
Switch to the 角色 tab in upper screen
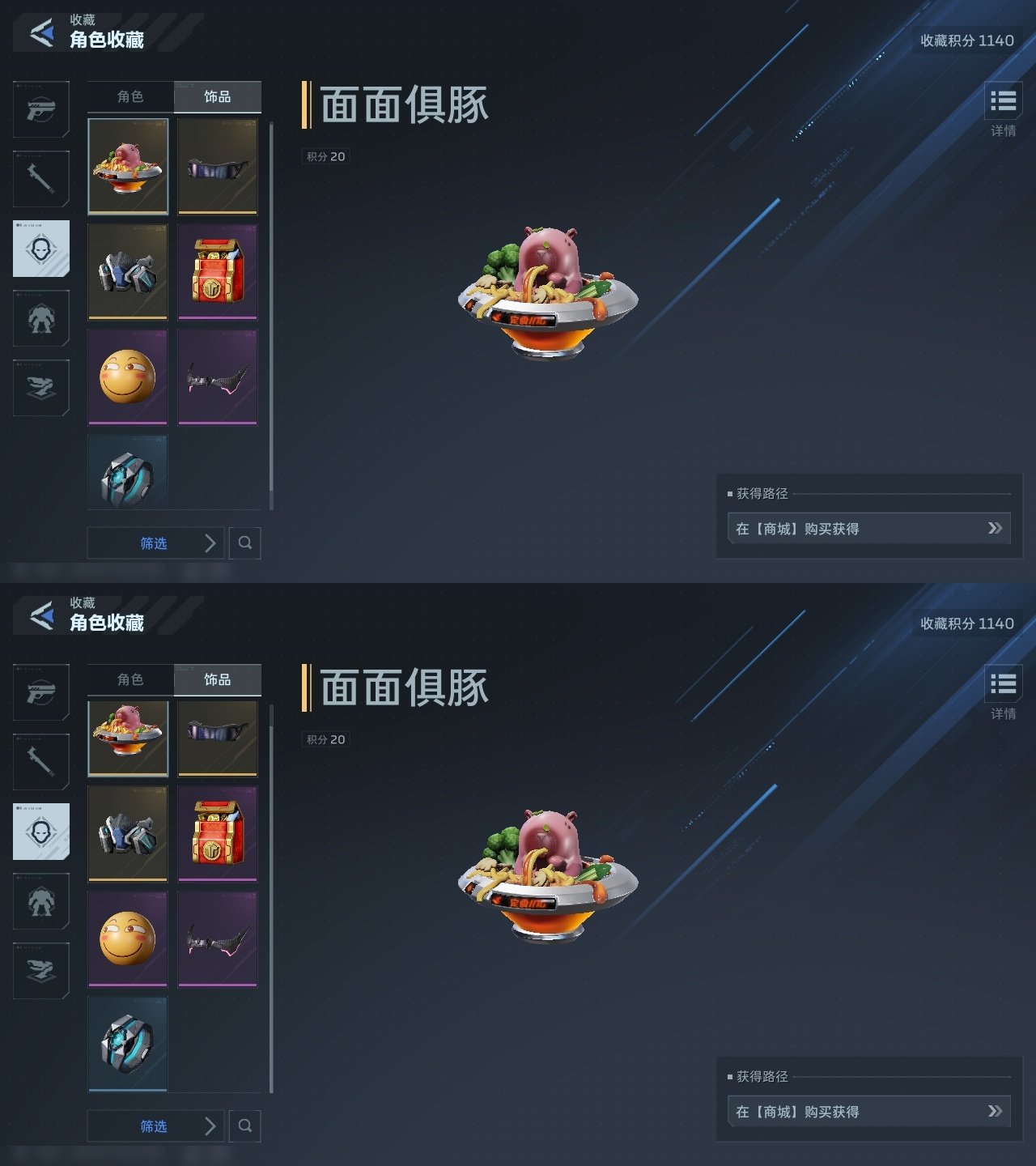coord(130,96)
